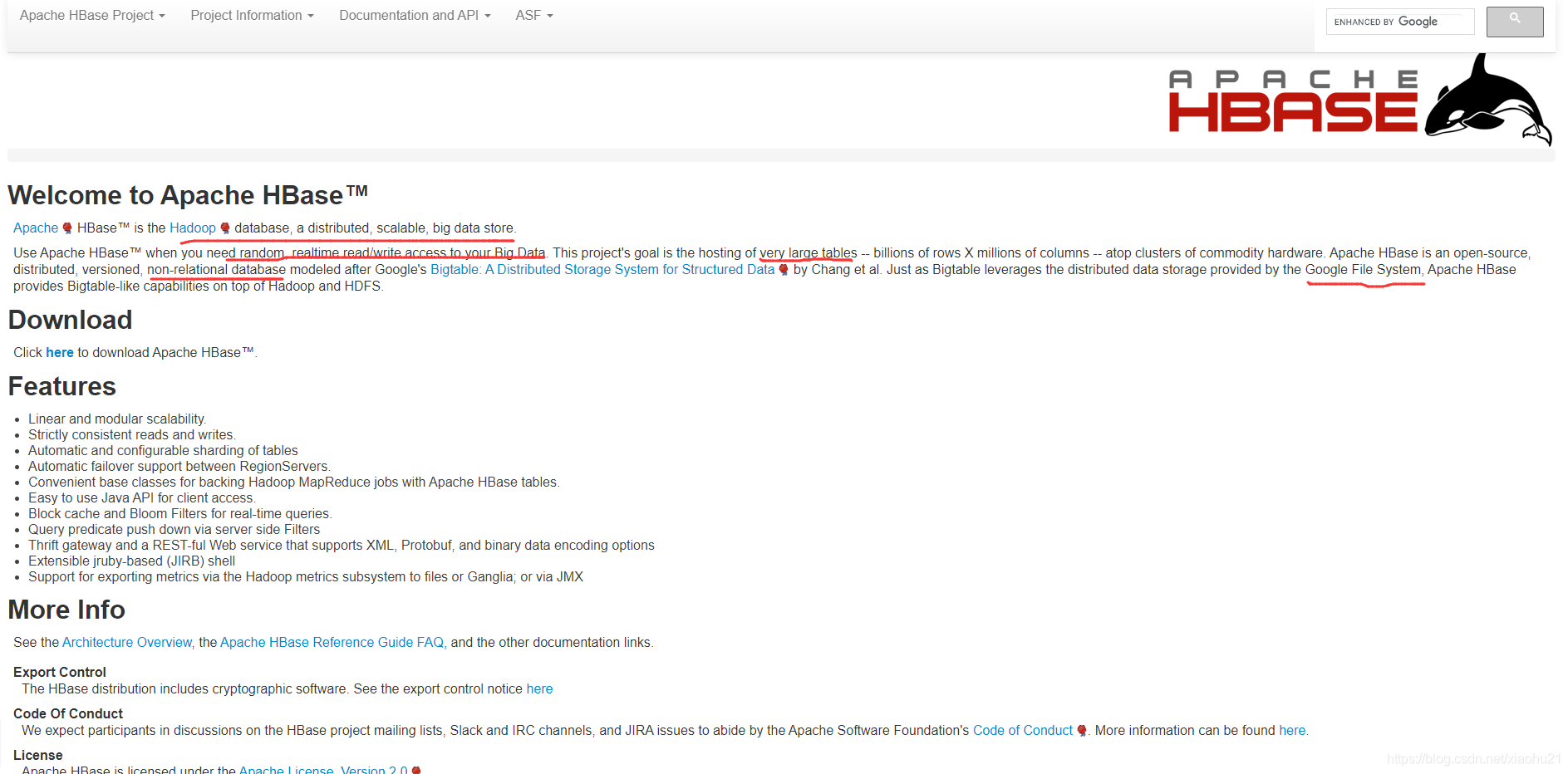Viewport: 1568px width, 774px height.
Task: Click 'here' to download Apache HBase
Action: [60, 352]
